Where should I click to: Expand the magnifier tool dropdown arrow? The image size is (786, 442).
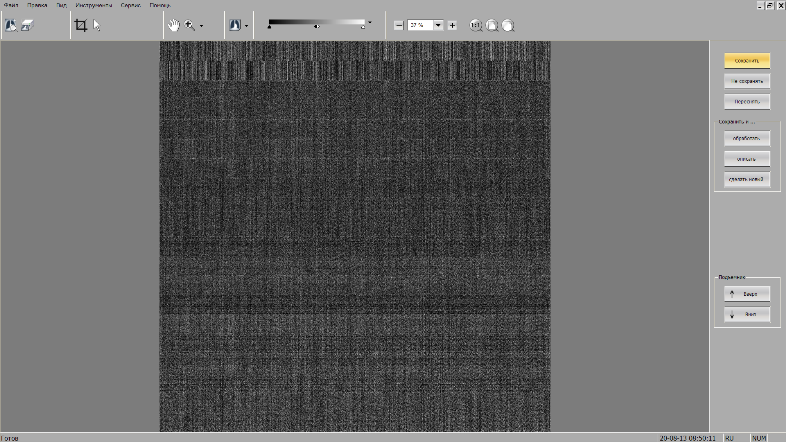(x=201, y=26)
